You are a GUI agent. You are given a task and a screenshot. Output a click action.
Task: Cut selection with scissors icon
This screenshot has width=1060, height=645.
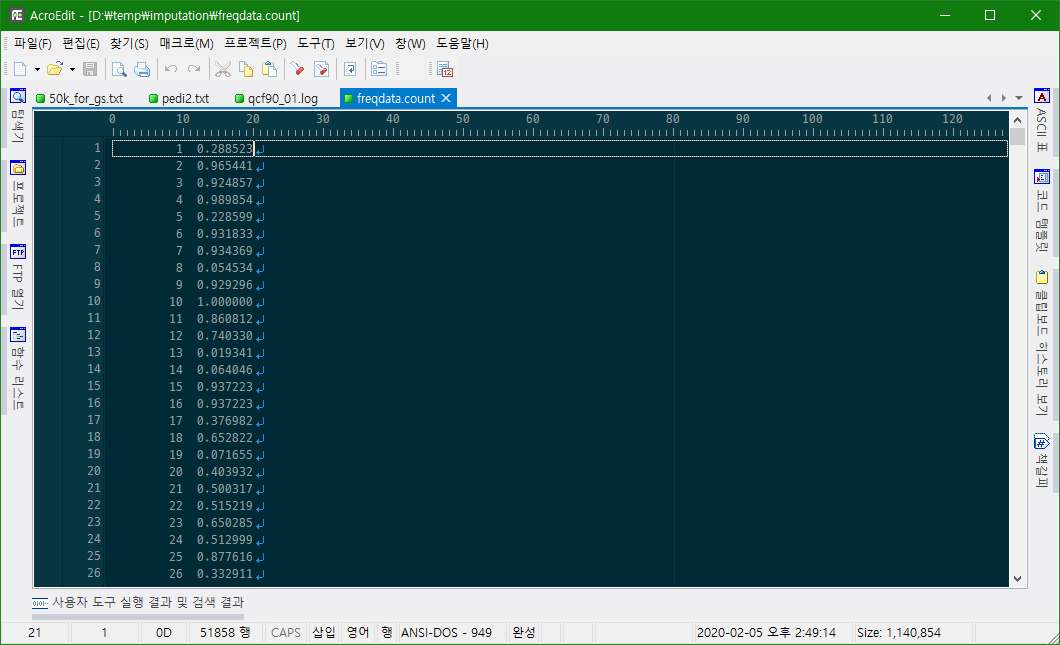pyautogui.click(x=223, y=69)
